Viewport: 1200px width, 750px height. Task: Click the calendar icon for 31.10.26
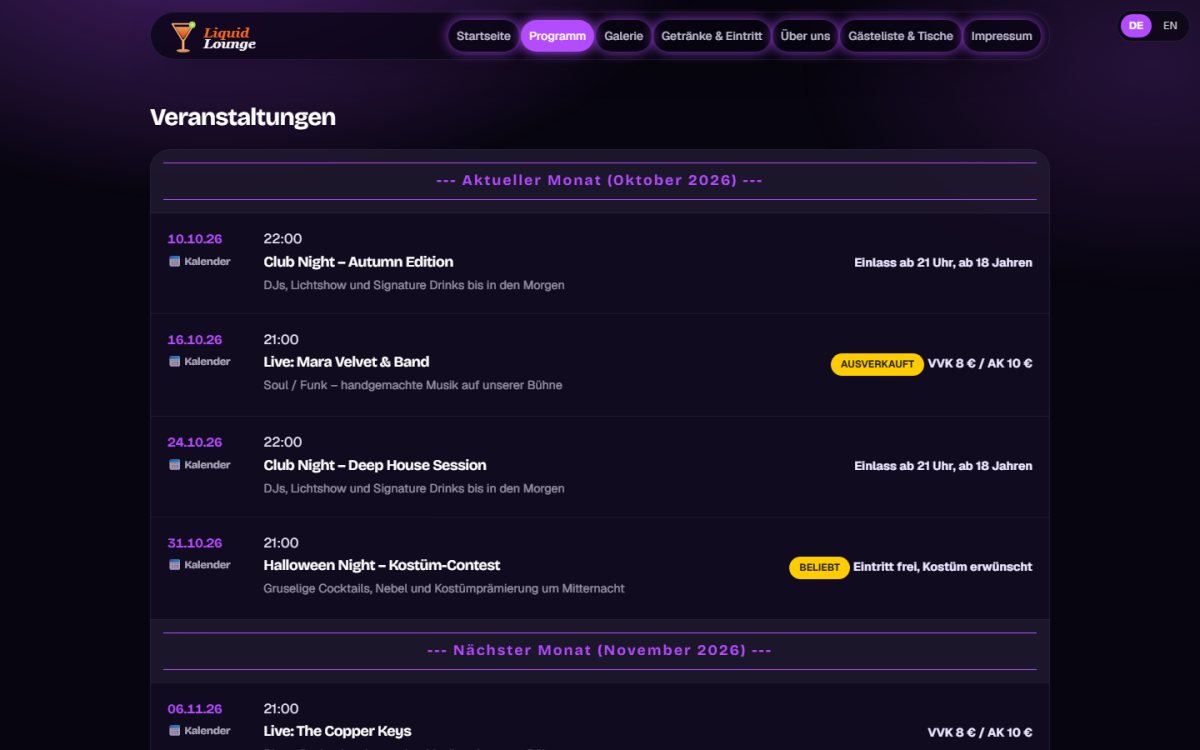[174, 565]
